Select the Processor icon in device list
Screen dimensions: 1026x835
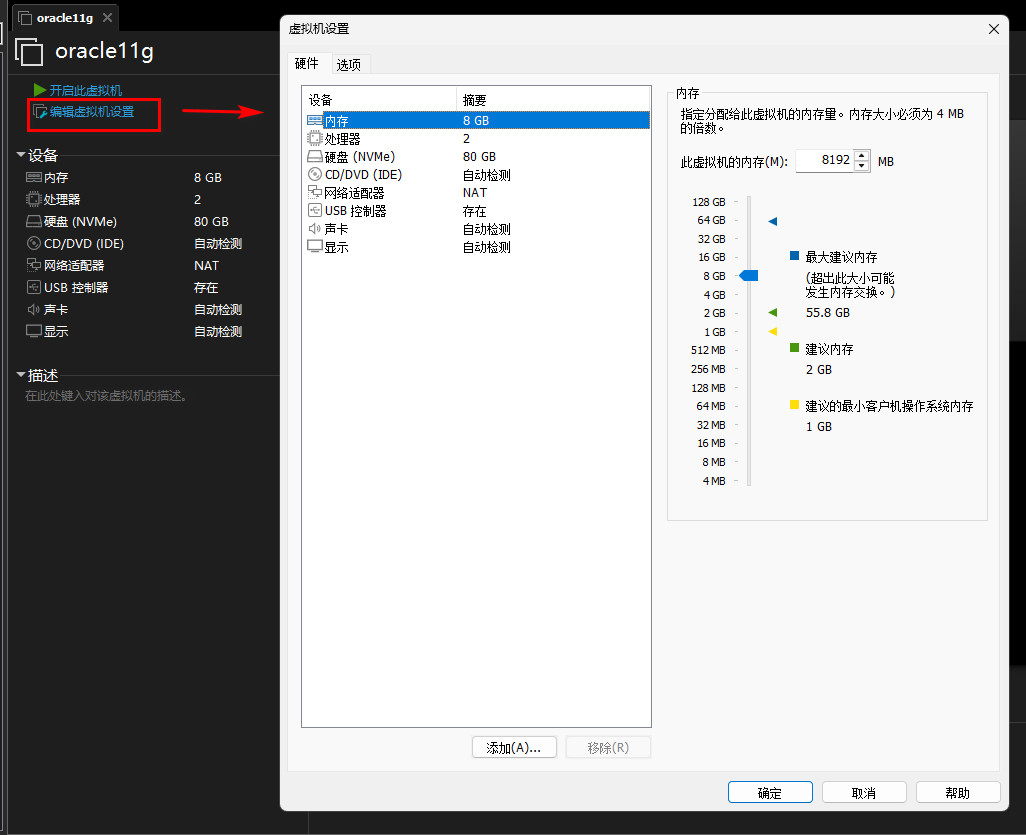(315, 138)
